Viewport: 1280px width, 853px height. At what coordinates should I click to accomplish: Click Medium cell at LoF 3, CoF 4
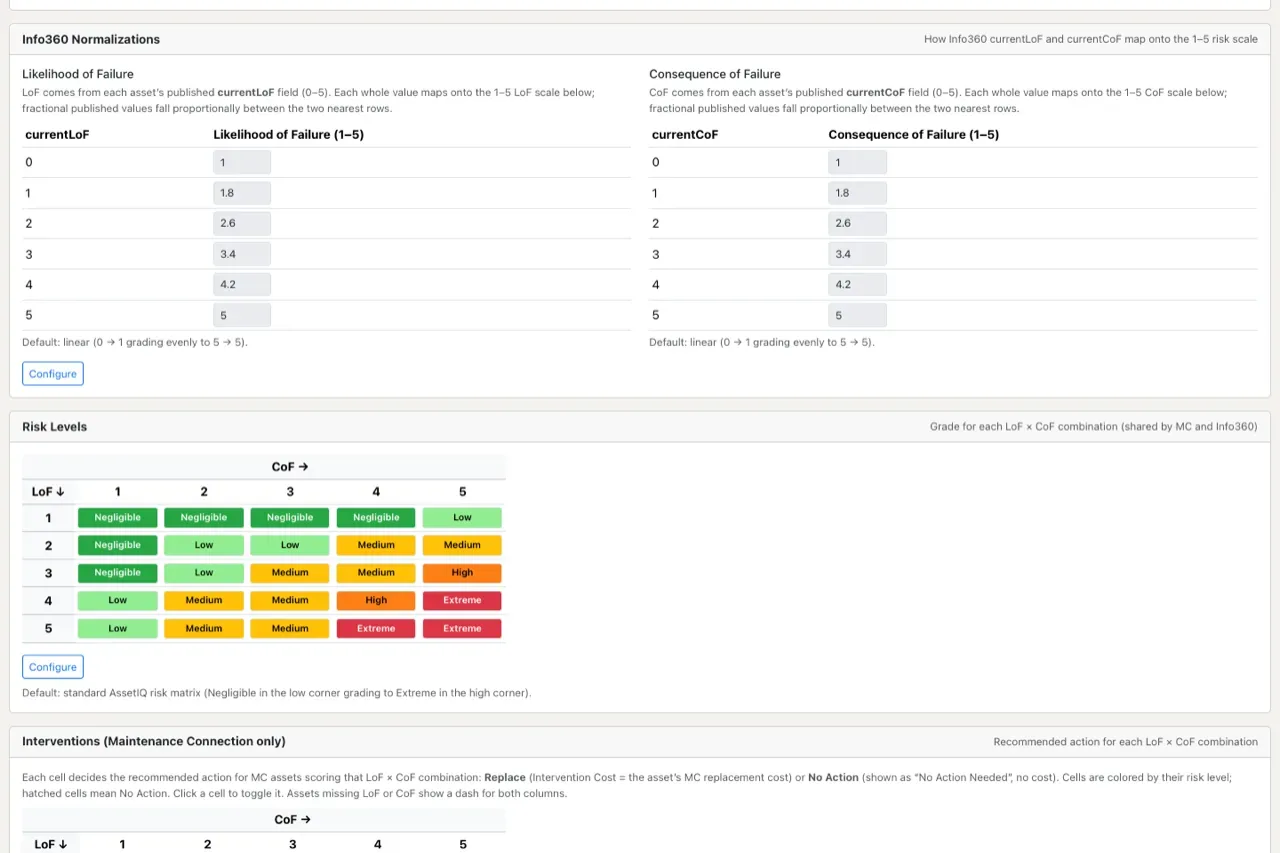[x=376, y=573]
